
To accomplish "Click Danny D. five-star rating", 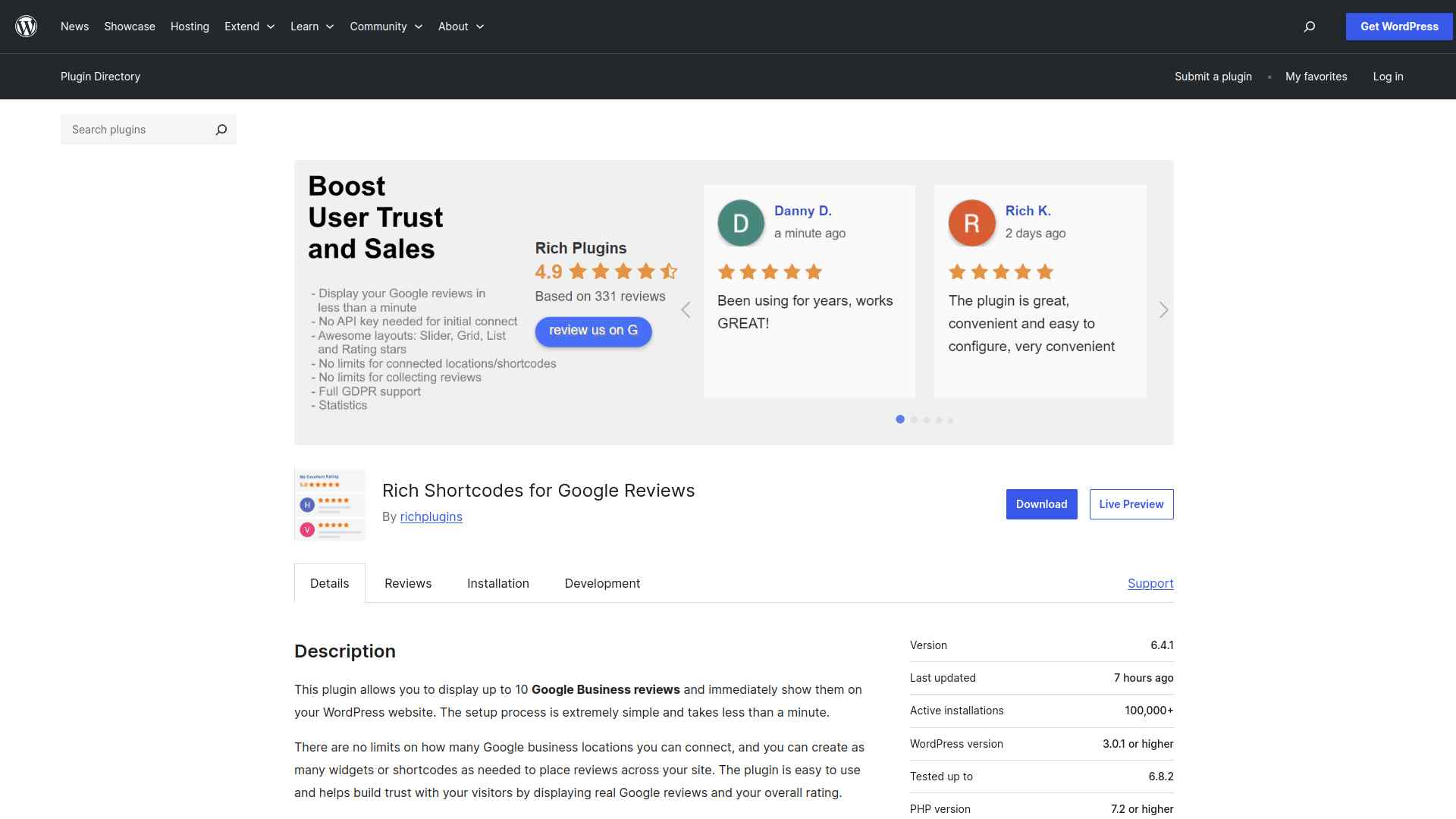I will pos(770,271).
